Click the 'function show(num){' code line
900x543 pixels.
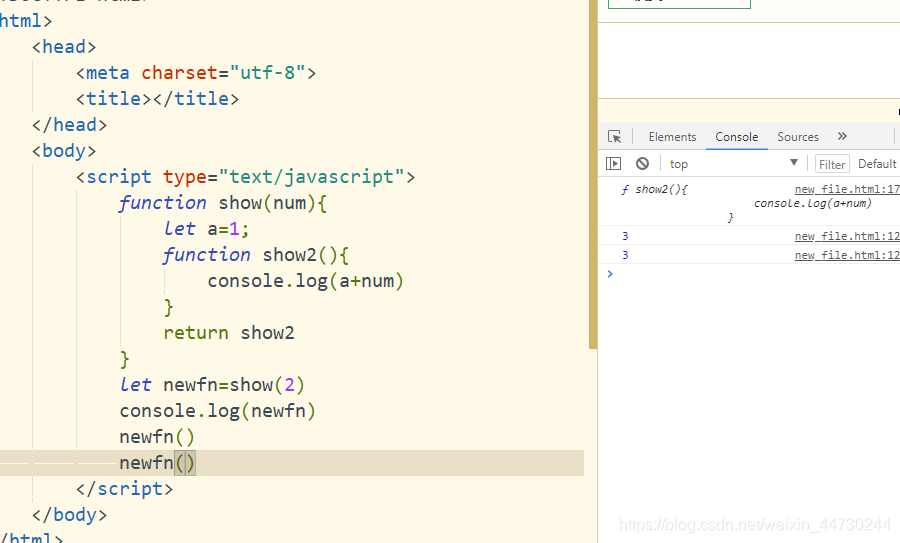(x=223, y=203)
